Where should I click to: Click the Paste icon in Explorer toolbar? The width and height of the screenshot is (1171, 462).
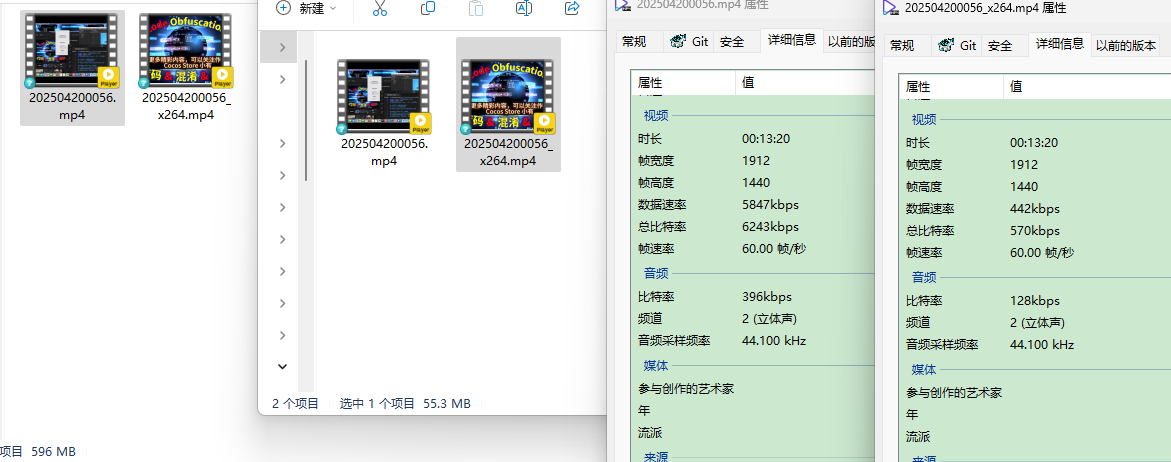tap(476, 8)
